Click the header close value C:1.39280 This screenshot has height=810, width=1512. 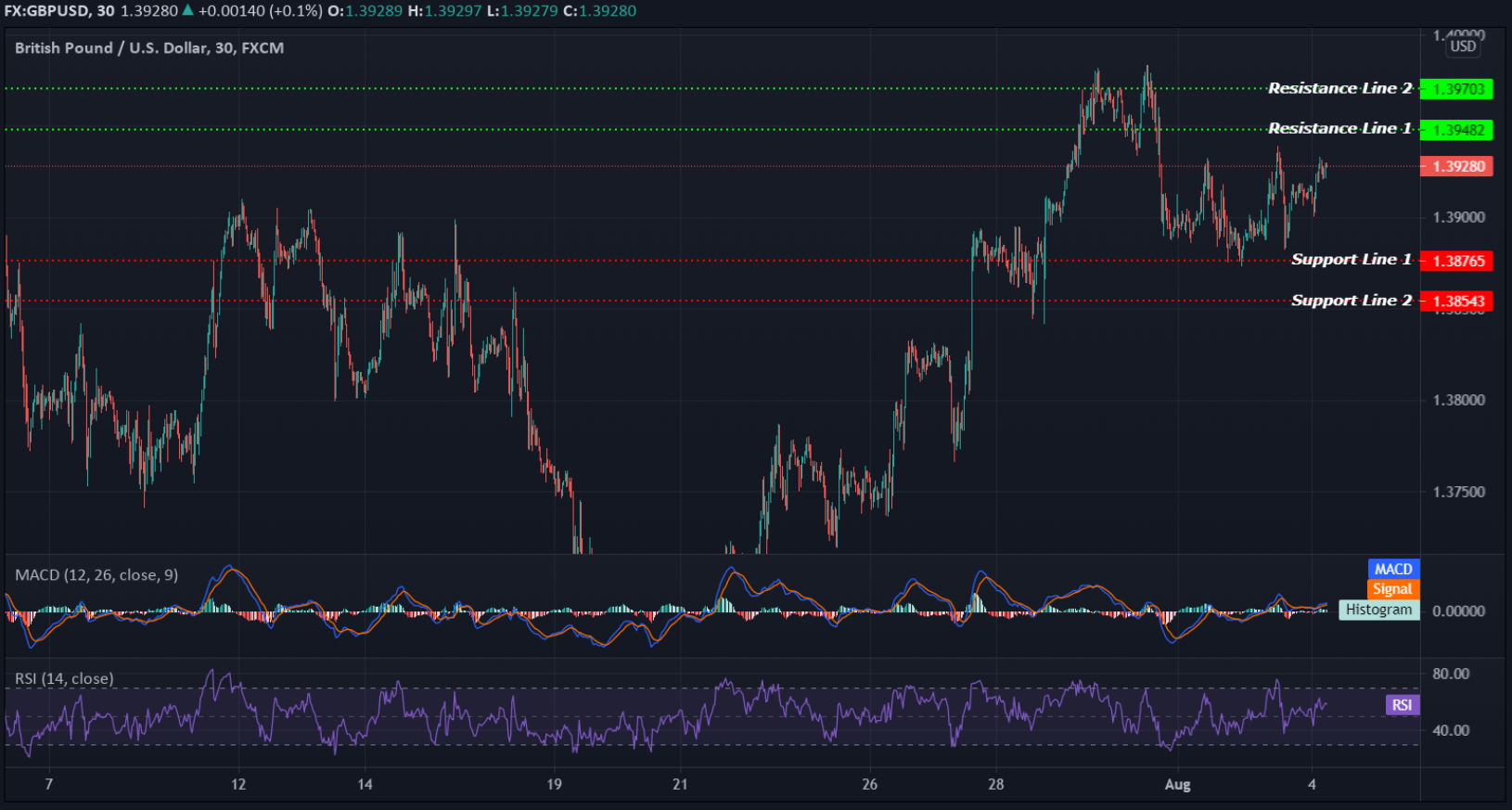pos(600,11)
